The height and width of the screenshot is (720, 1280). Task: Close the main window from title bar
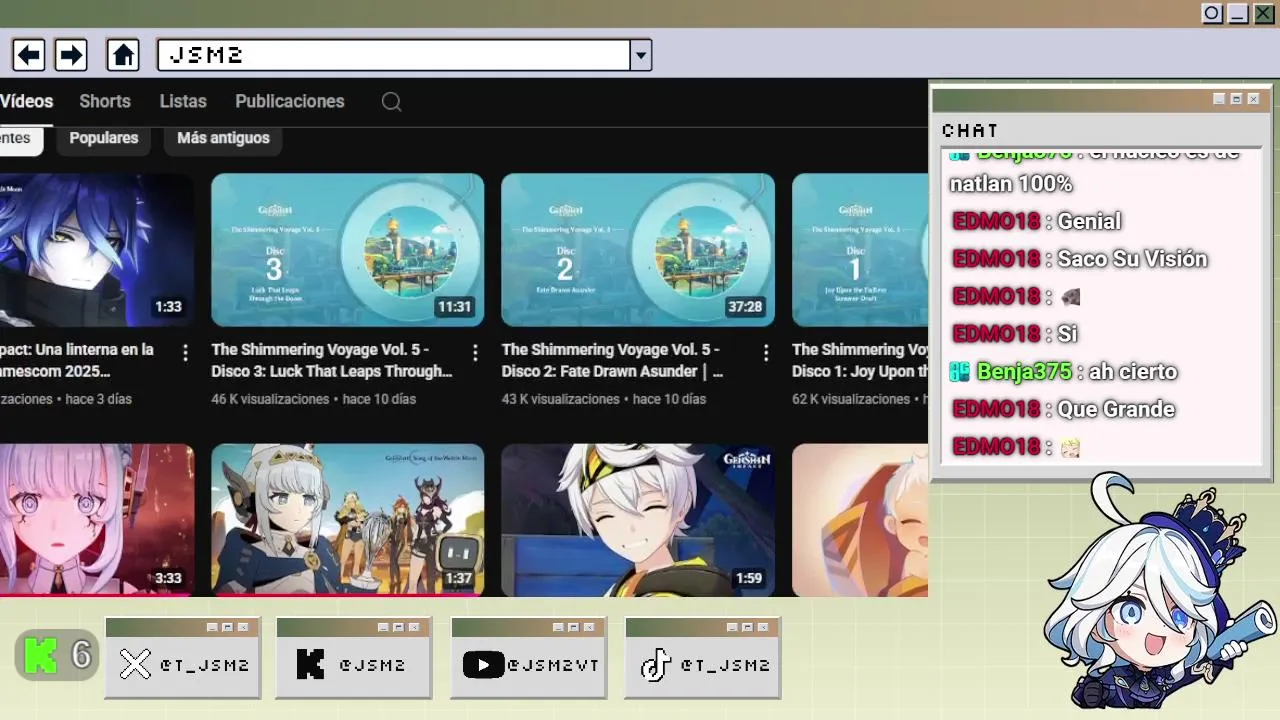click(x=1264, y=13)
